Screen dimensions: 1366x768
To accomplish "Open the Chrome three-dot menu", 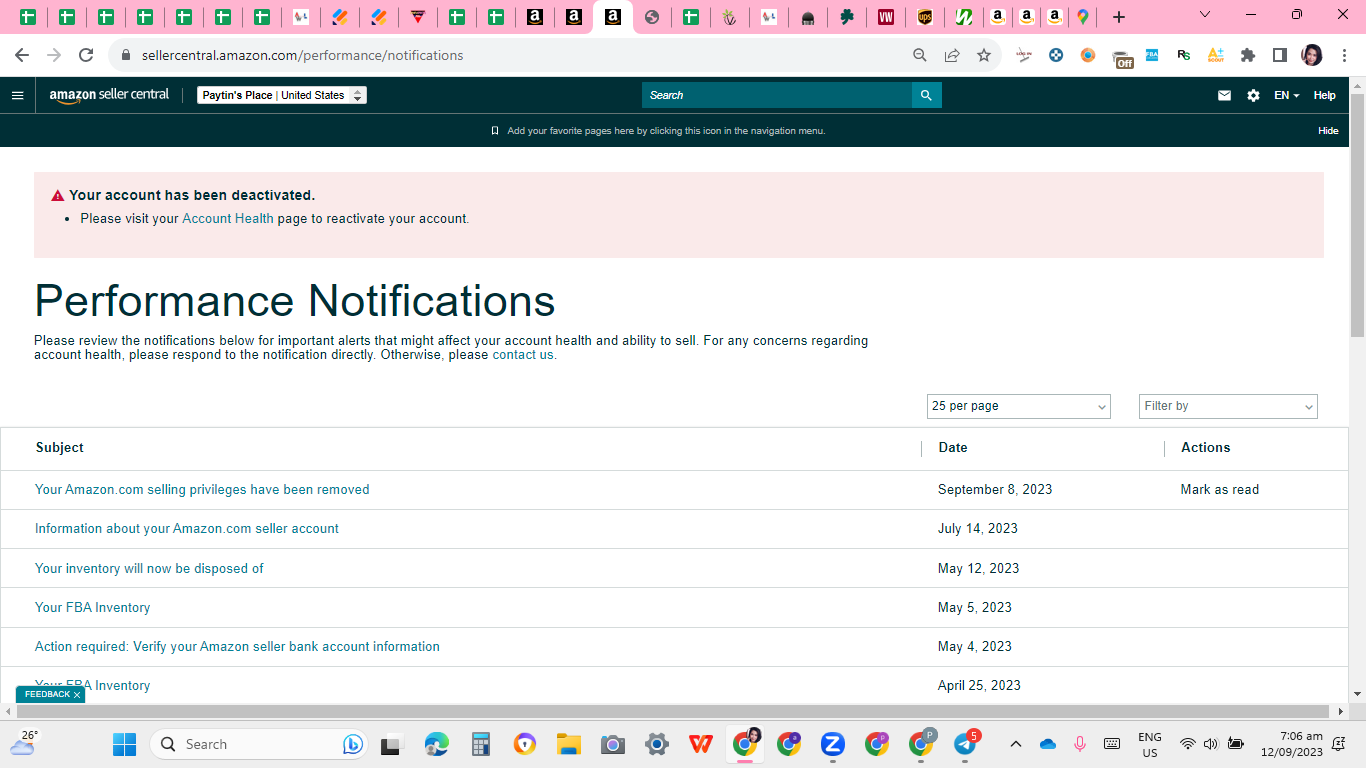I will coord(1344,55).
